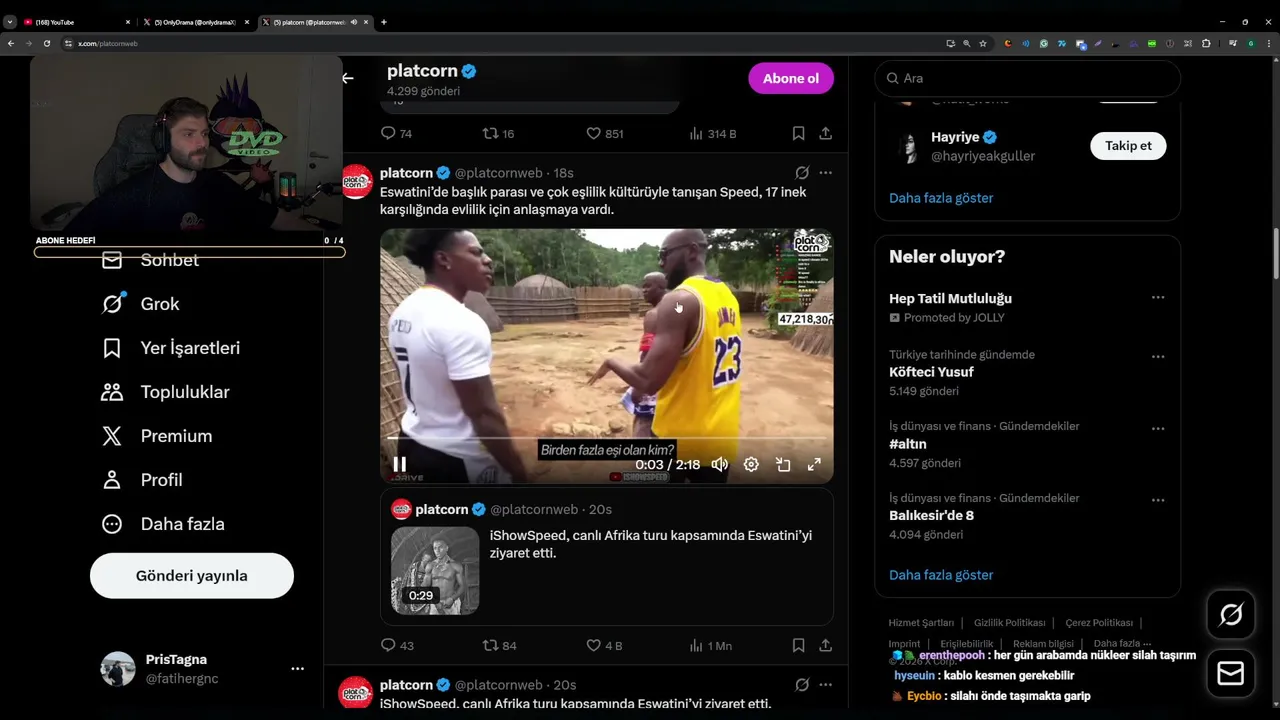The image size is (1280, 720).
Task: Open Chrome three-dot menu
Action: pos(1269,44)
